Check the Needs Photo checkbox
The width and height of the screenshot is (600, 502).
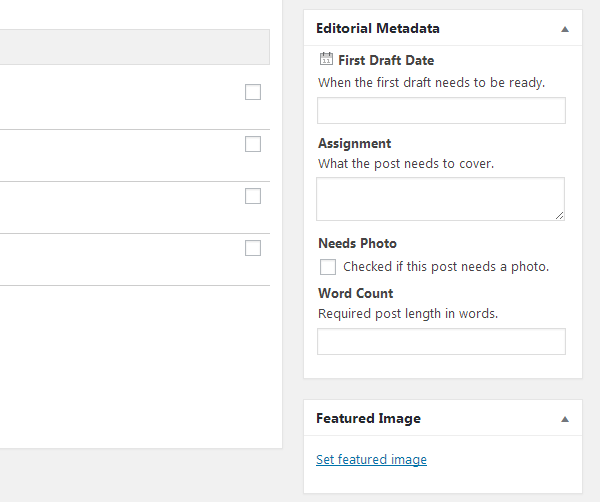click(x=328, y=267)
